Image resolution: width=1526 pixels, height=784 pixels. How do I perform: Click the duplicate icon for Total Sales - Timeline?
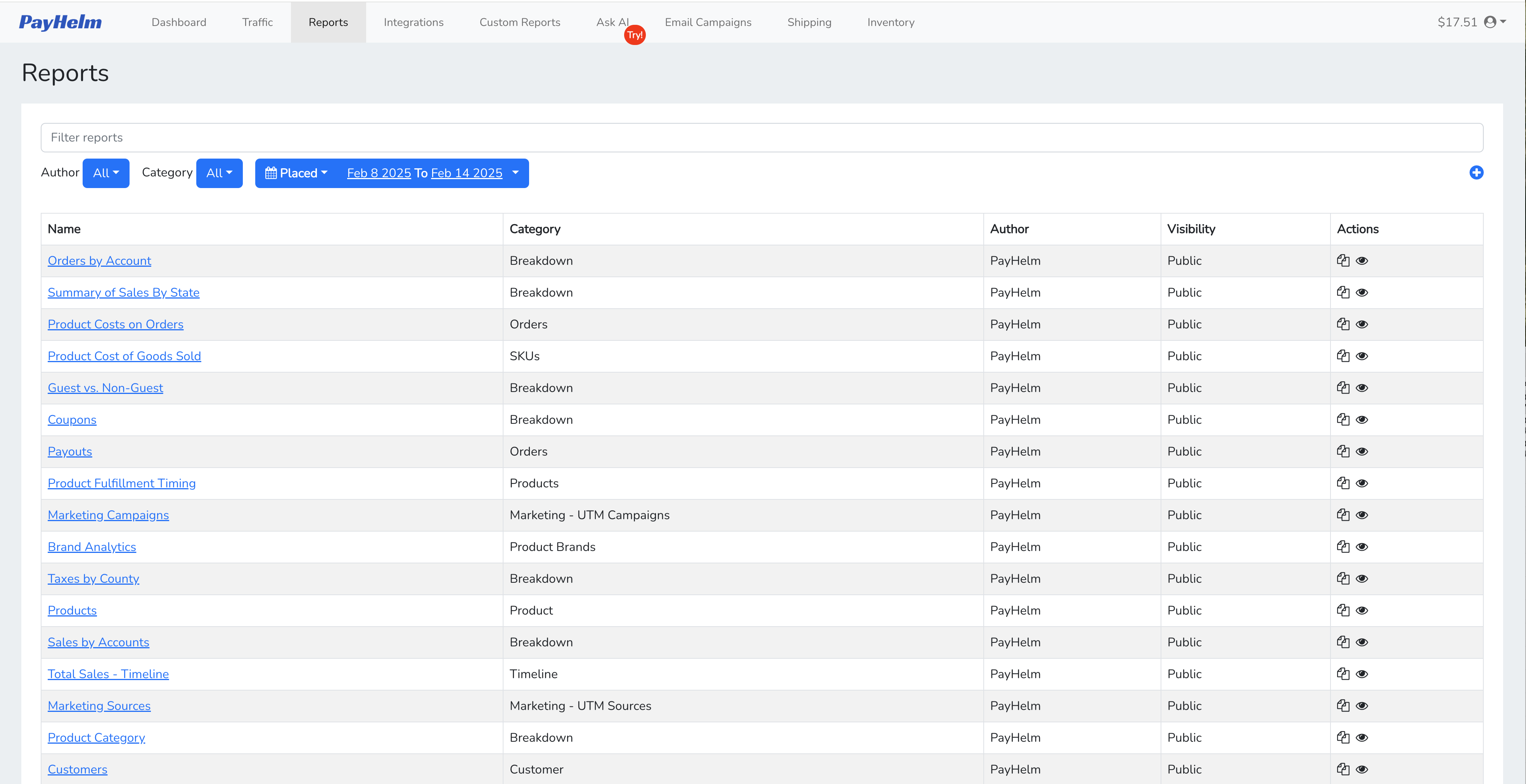[x=1344, y=674]
